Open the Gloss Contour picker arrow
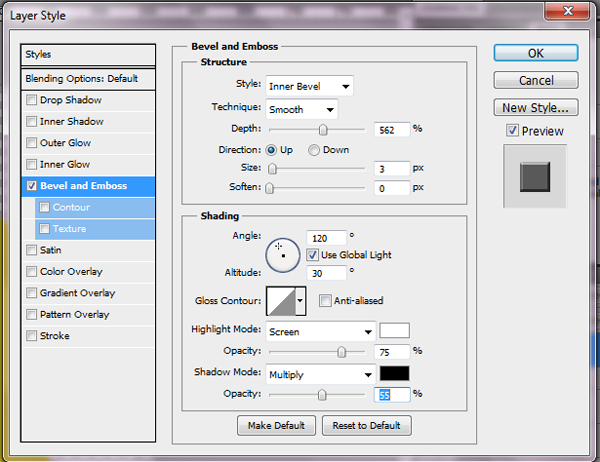Viewport: 600px width, 462px height. click(x=300, y=301)
